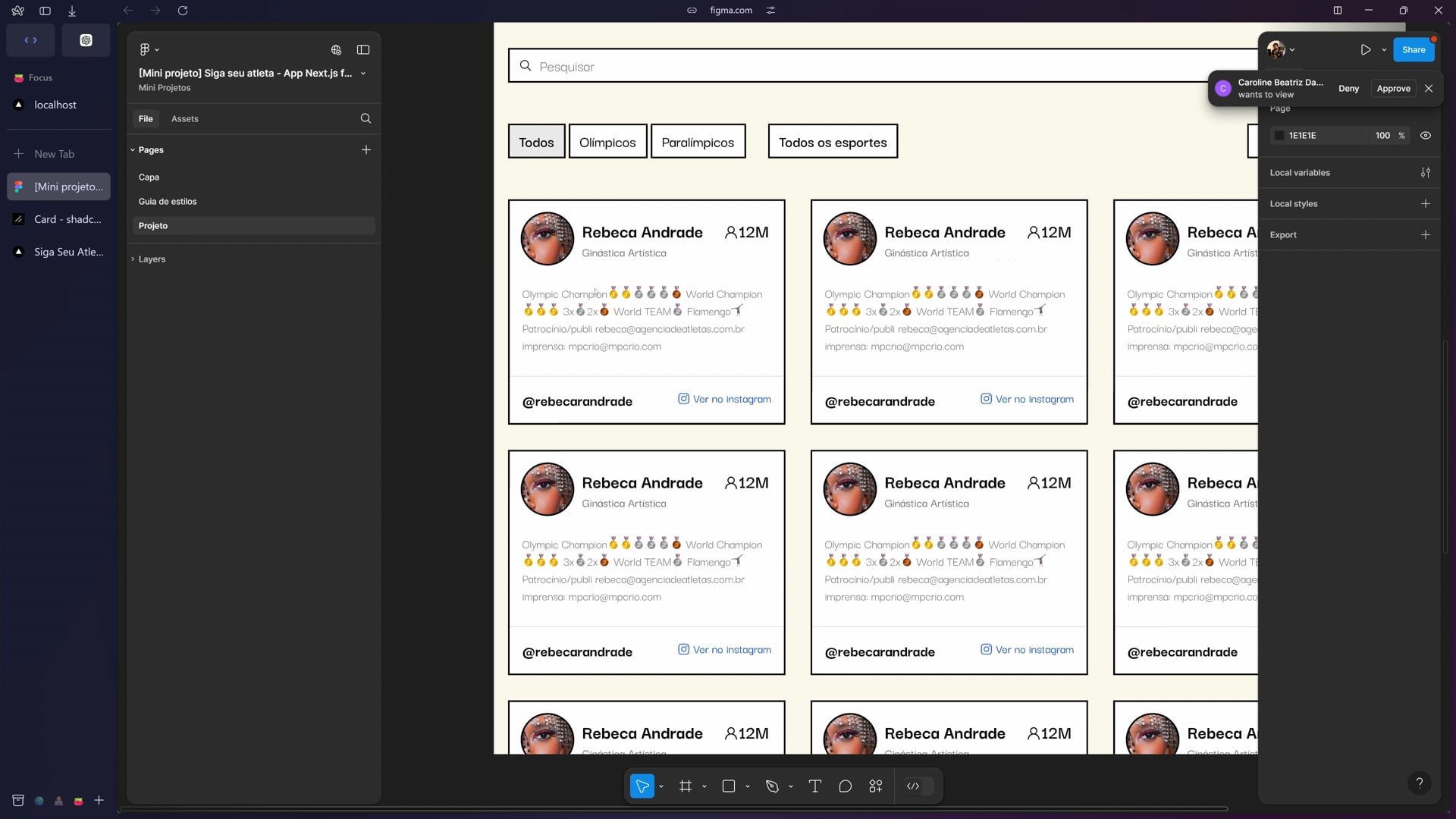Select the Frame tool

point(686,786)
